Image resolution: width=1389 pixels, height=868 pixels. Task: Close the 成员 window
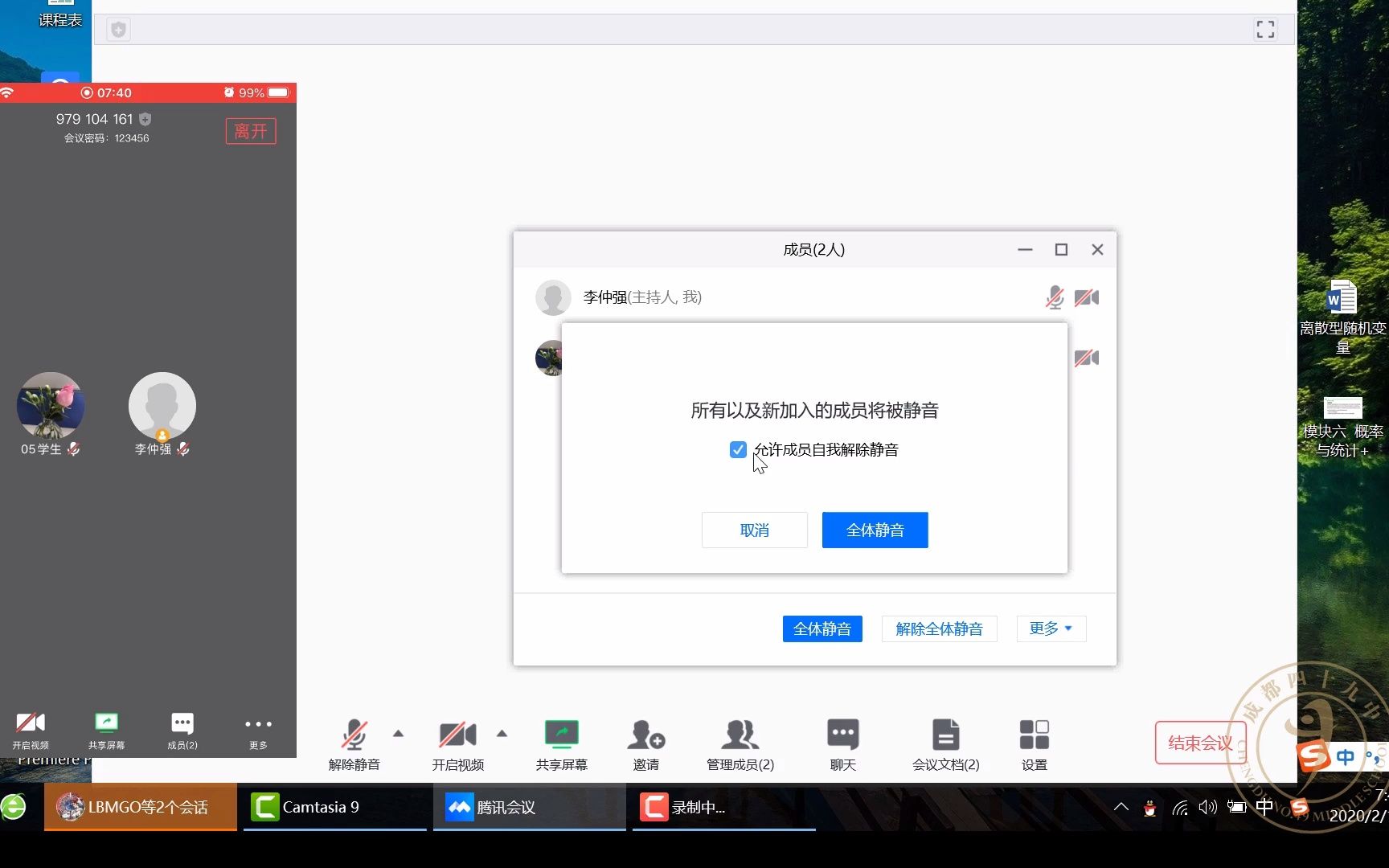(1097, 250)
